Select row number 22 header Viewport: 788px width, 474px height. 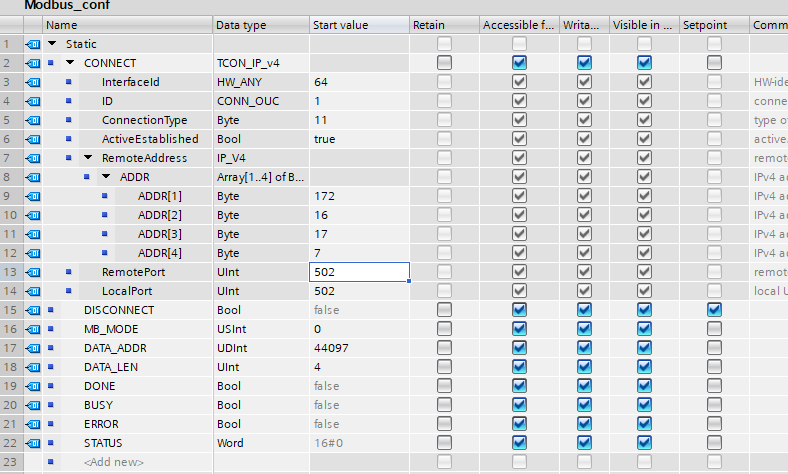click(x=11, y=443)
